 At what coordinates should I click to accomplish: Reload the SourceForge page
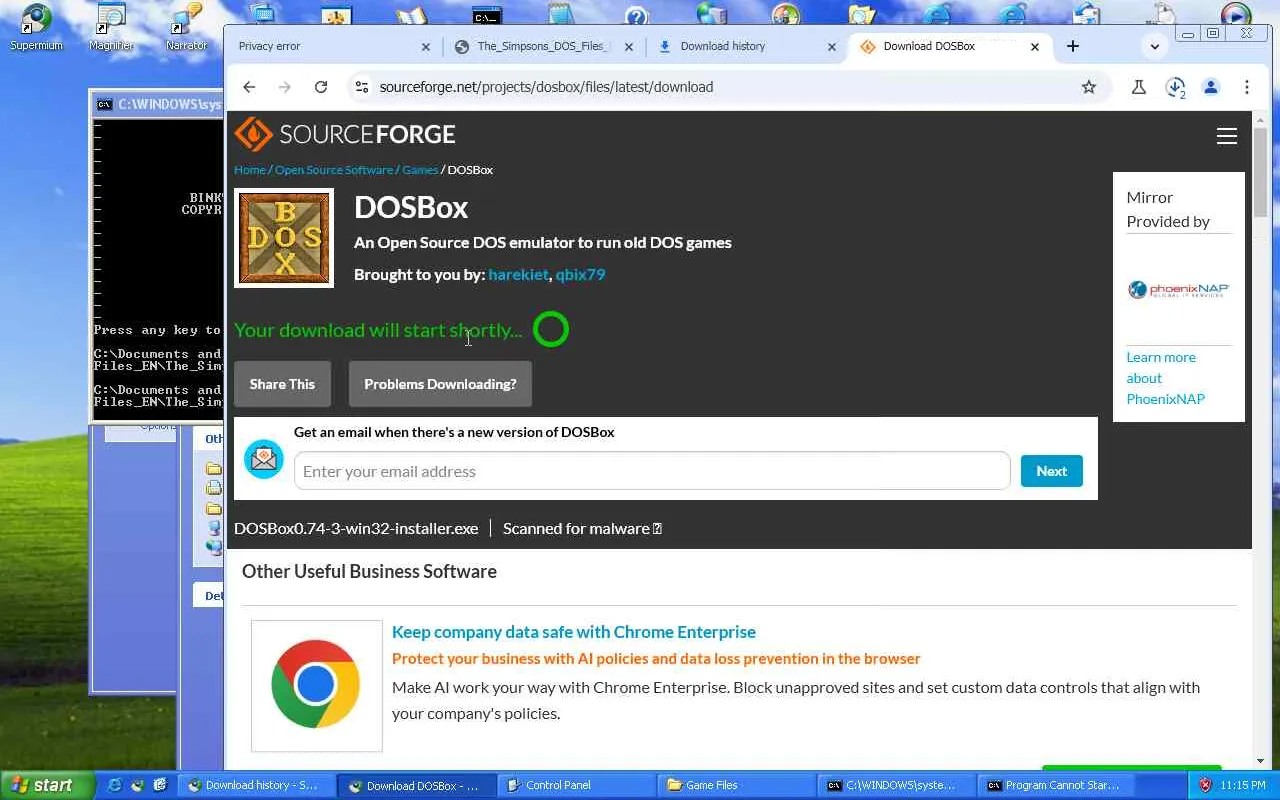click(321, 87)
